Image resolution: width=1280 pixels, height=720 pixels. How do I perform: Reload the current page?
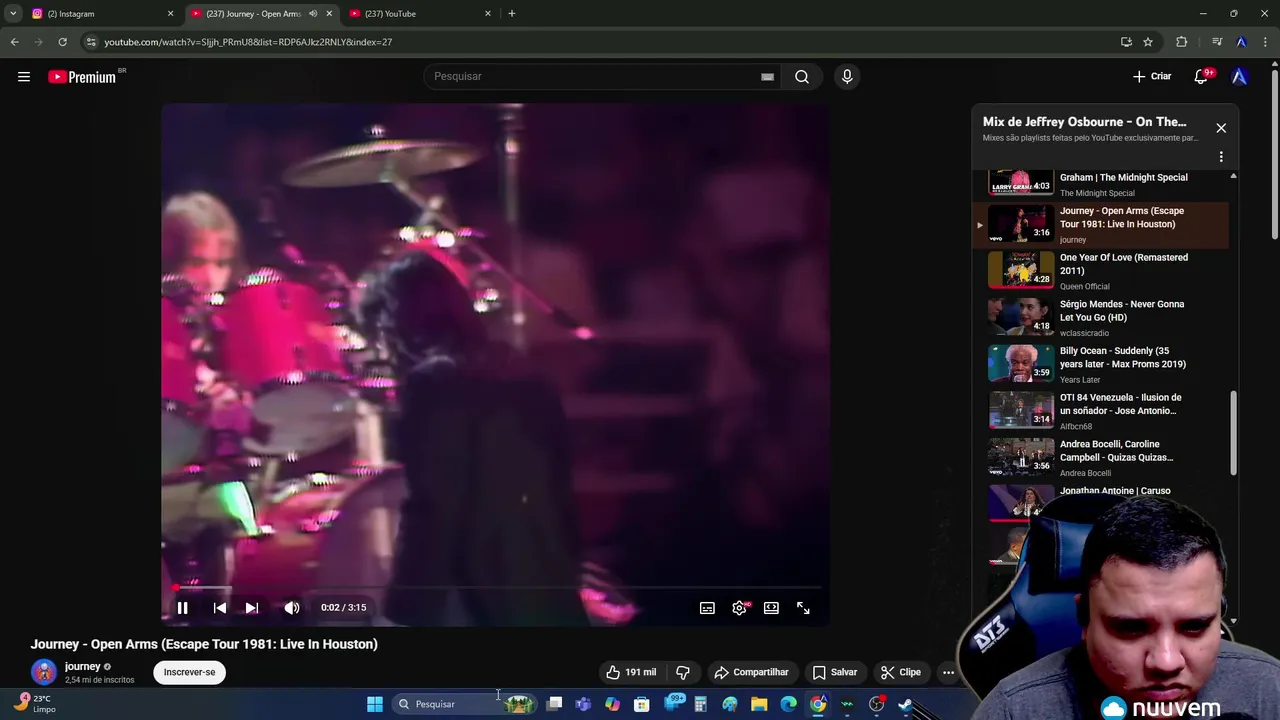[x=62, y=42]
